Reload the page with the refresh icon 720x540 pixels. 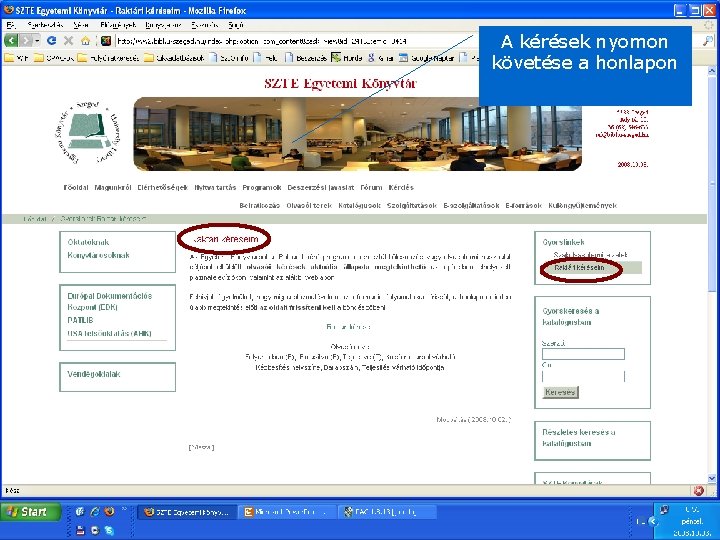click(51, 40)
